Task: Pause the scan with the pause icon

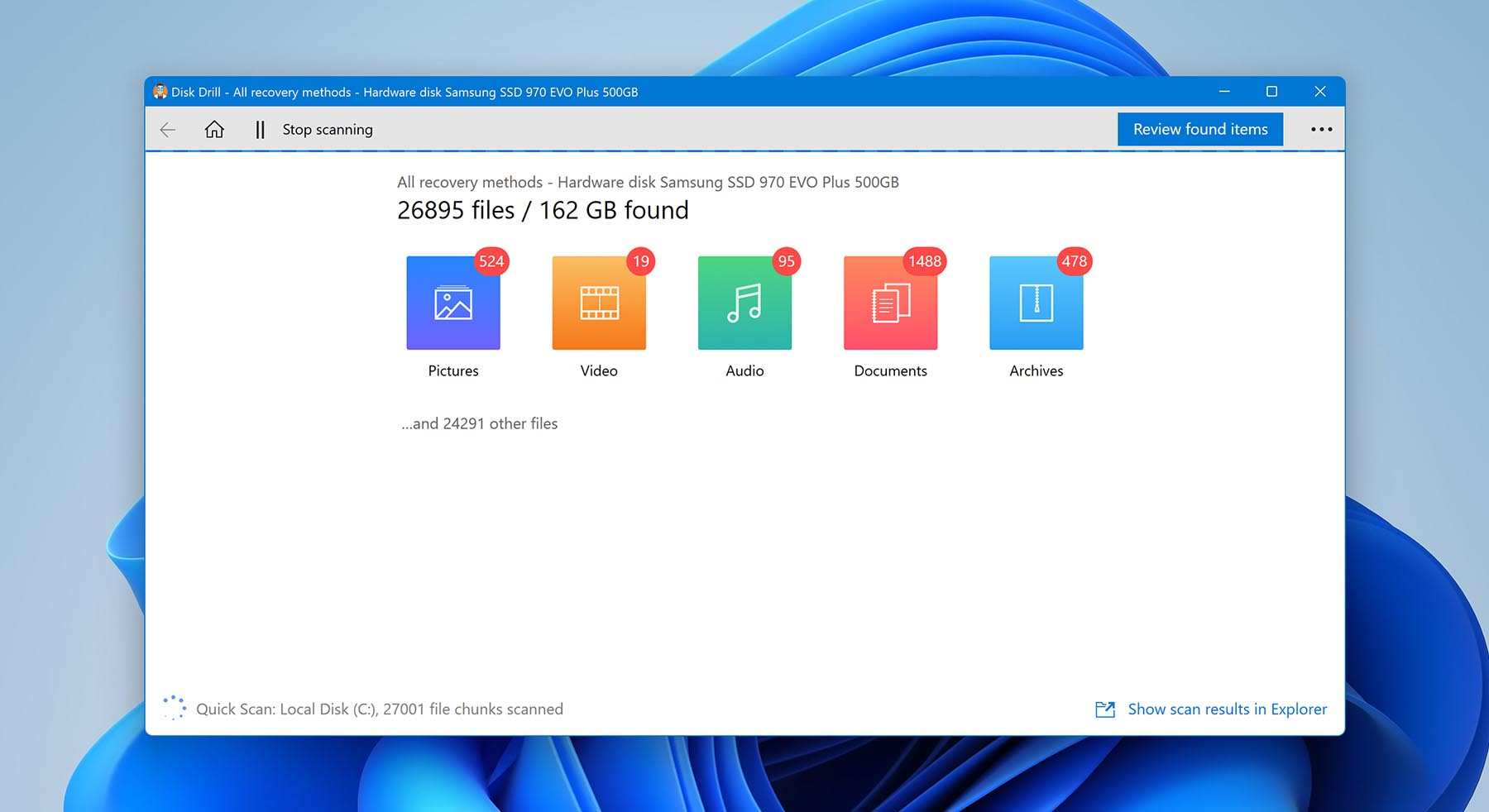Action: point(260,130)
